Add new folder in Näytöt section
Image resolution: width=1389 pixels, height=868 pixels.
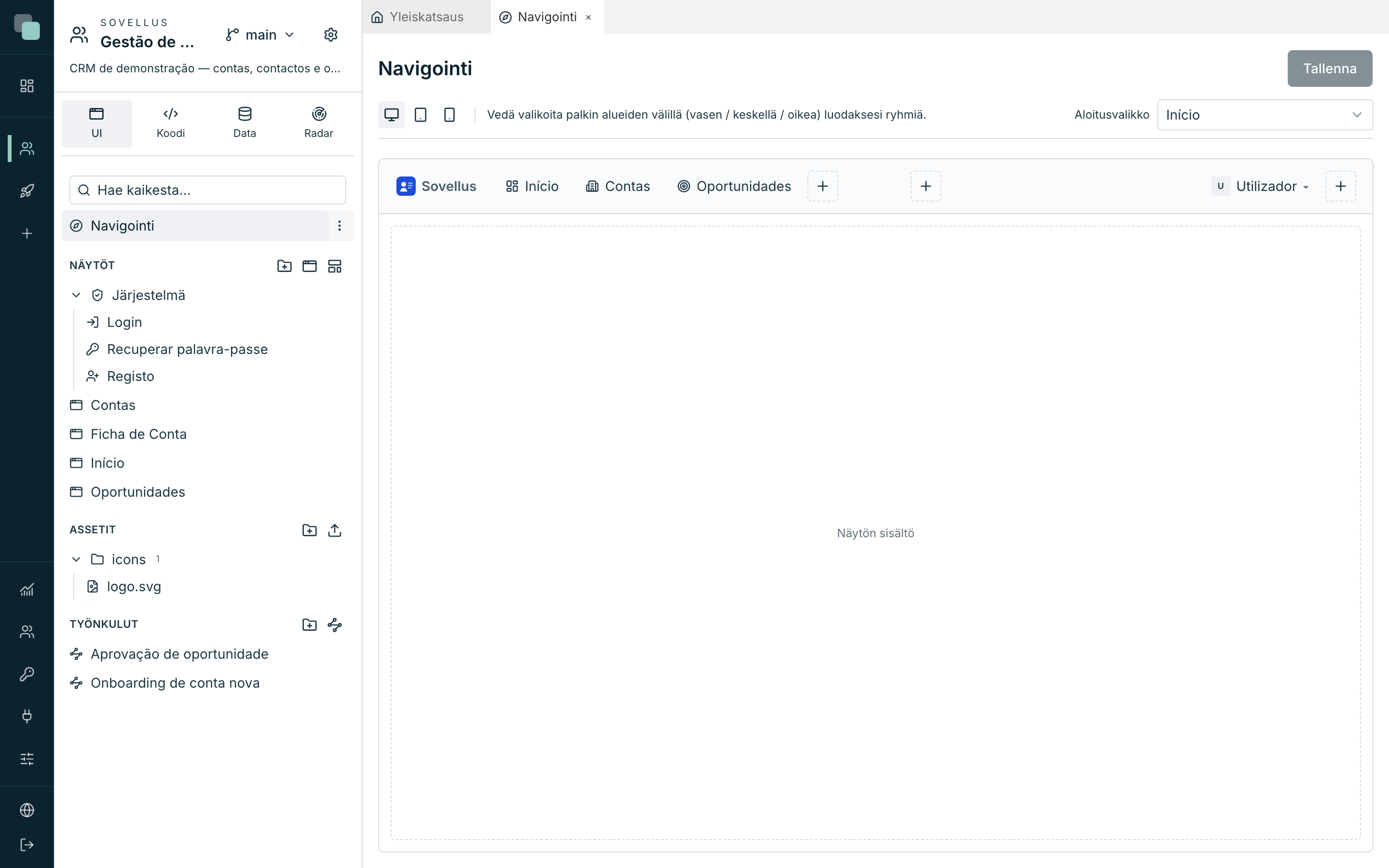tap(284, 266)
